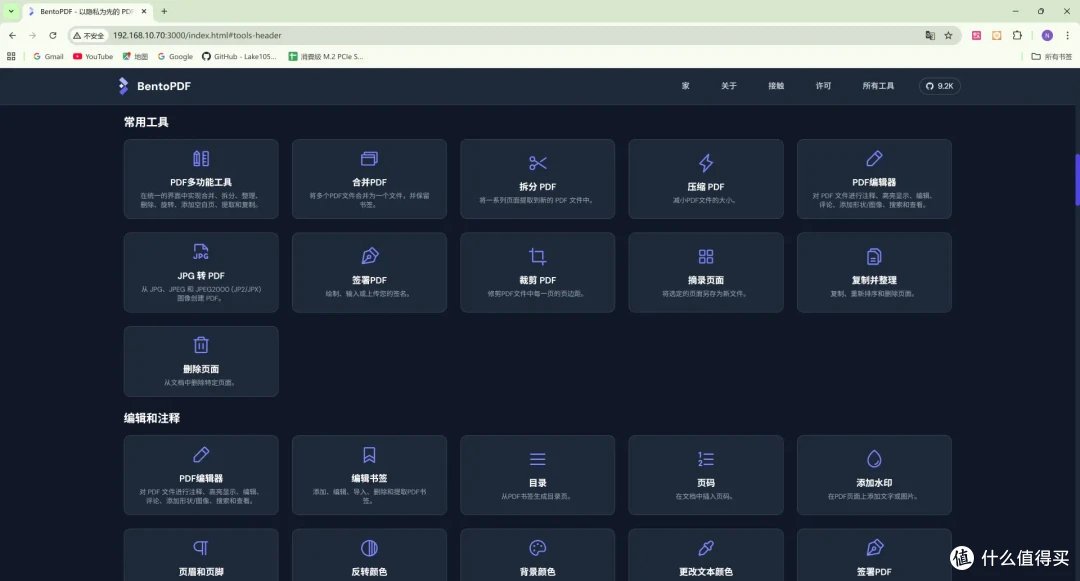Viewport: 1080px width, 581px height.
Task: Click the 添加水印 card title
Action: (874, 483)
